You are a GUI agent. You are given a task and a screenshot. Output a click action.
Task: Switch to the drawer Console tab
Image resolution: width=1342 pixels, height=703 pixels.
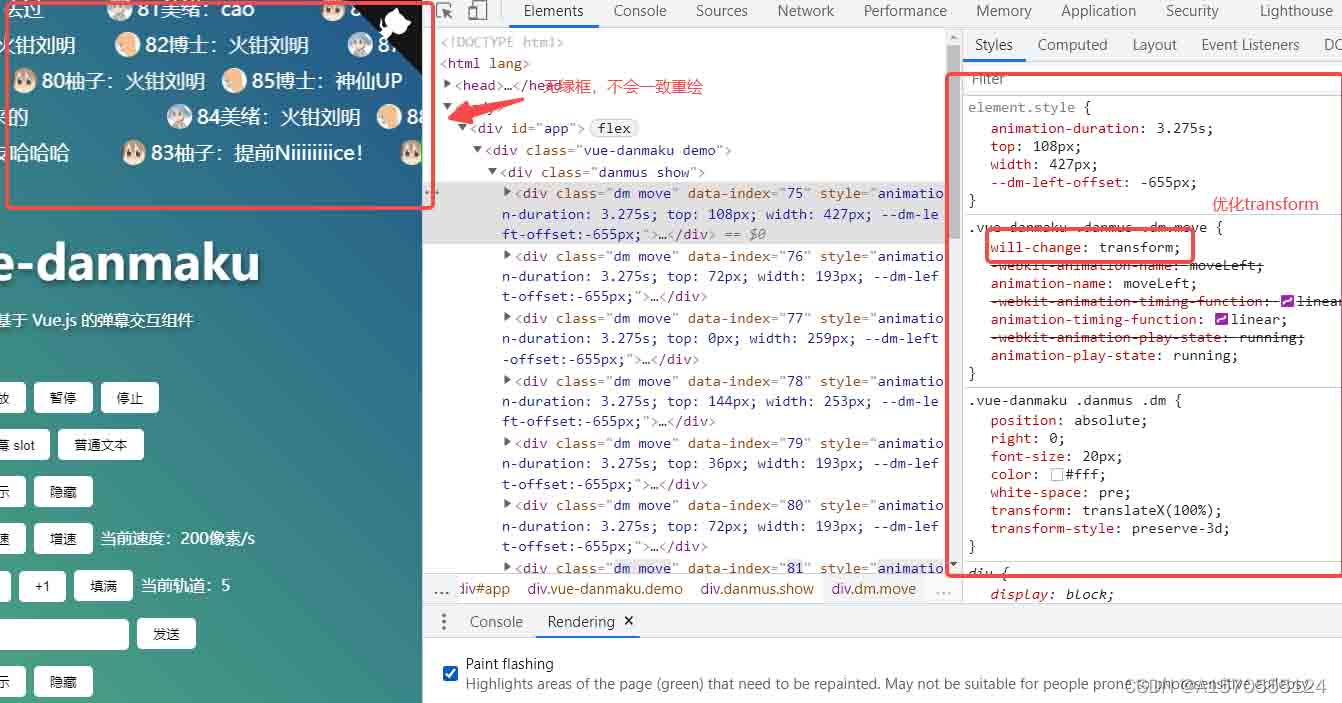pos(496,621)
